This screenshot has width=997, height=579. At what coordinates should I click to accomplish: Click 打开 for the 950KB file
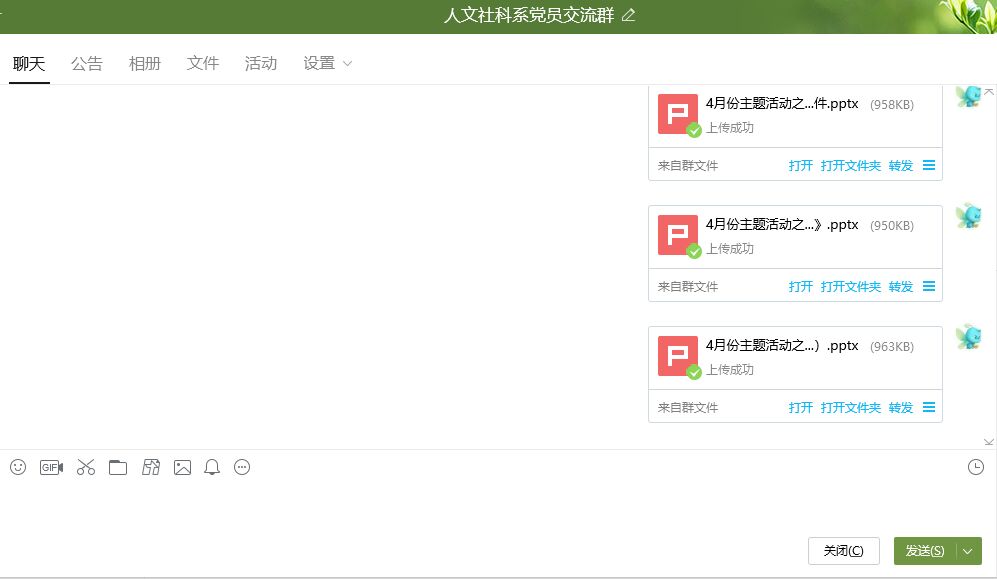pos(801,286)
